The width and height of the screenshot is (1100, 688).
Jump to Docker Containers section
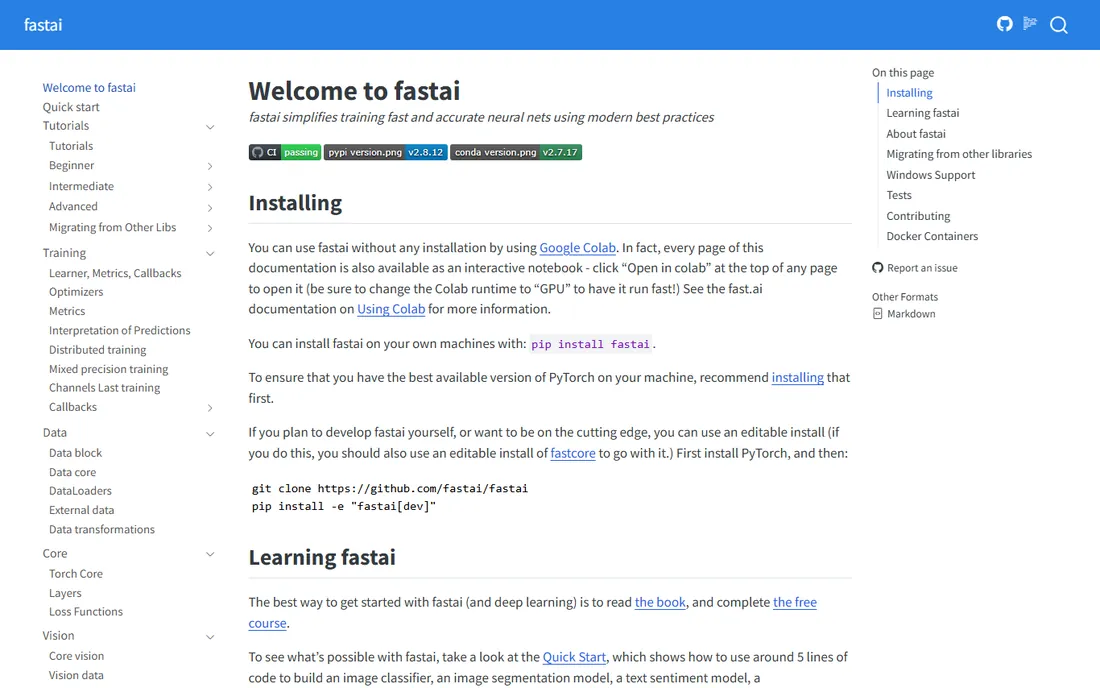tap(932, 236)
